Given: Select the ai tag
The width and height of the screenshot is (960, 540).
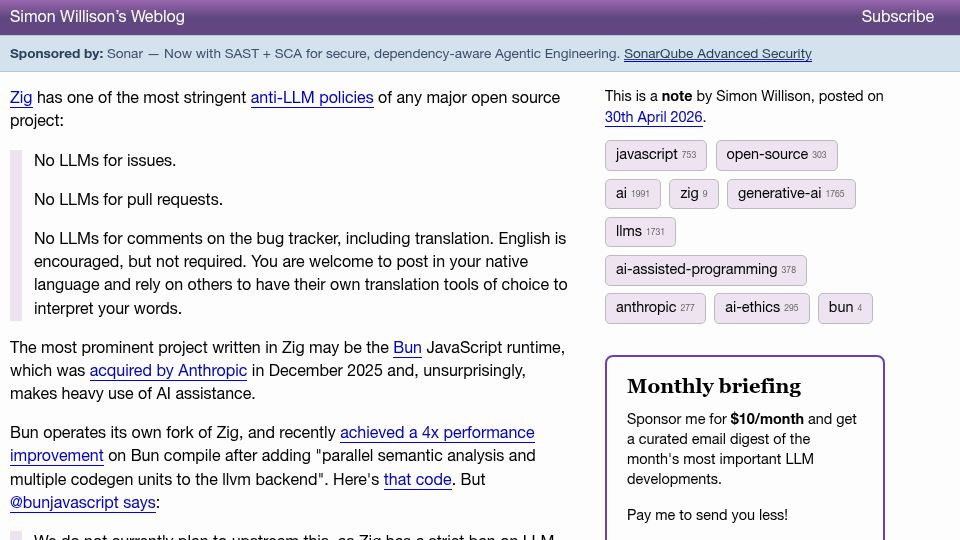Looking at the screenshot, I should 632,193.
